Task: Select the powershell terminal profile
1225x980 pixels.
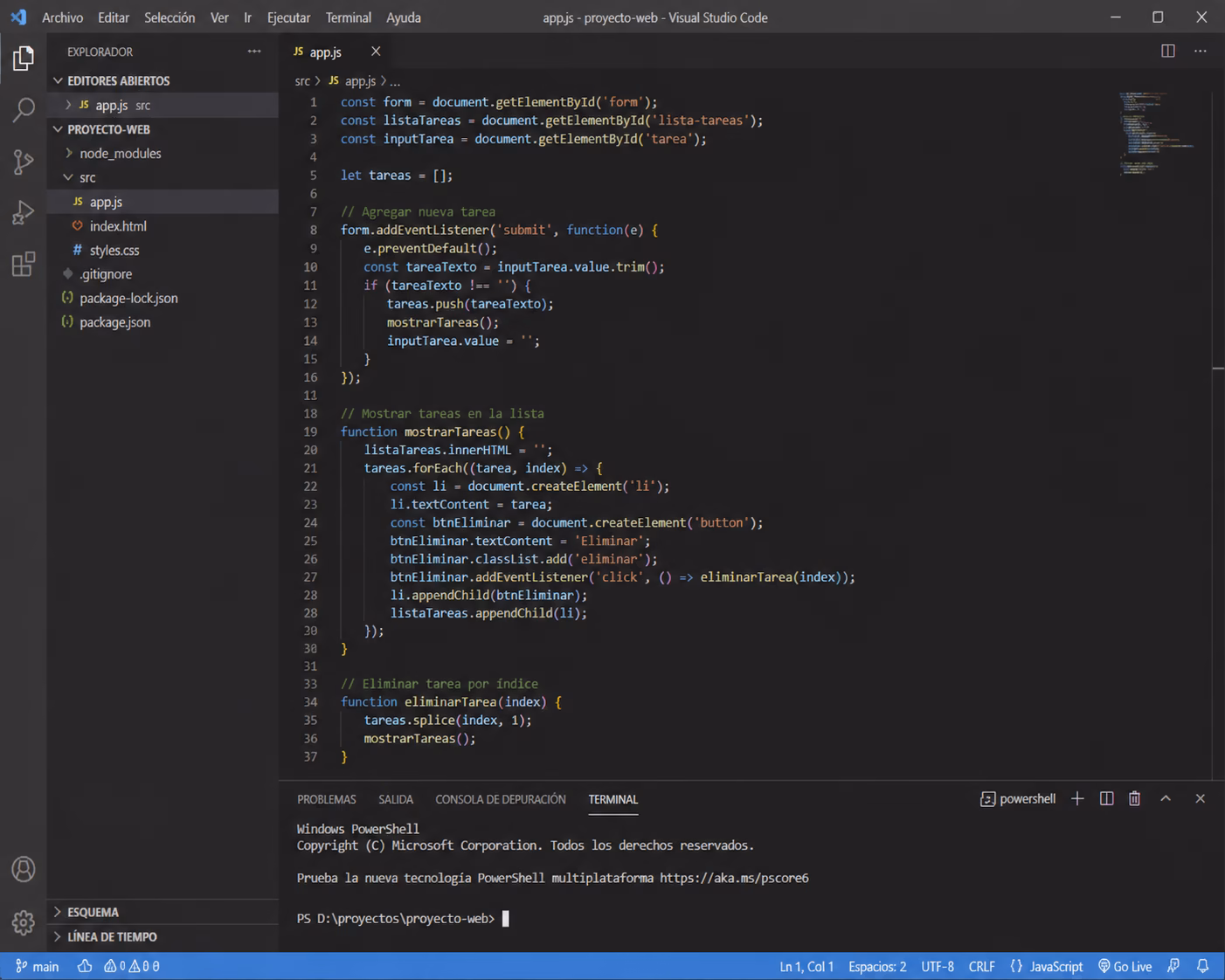Action: pos(1018,798)
